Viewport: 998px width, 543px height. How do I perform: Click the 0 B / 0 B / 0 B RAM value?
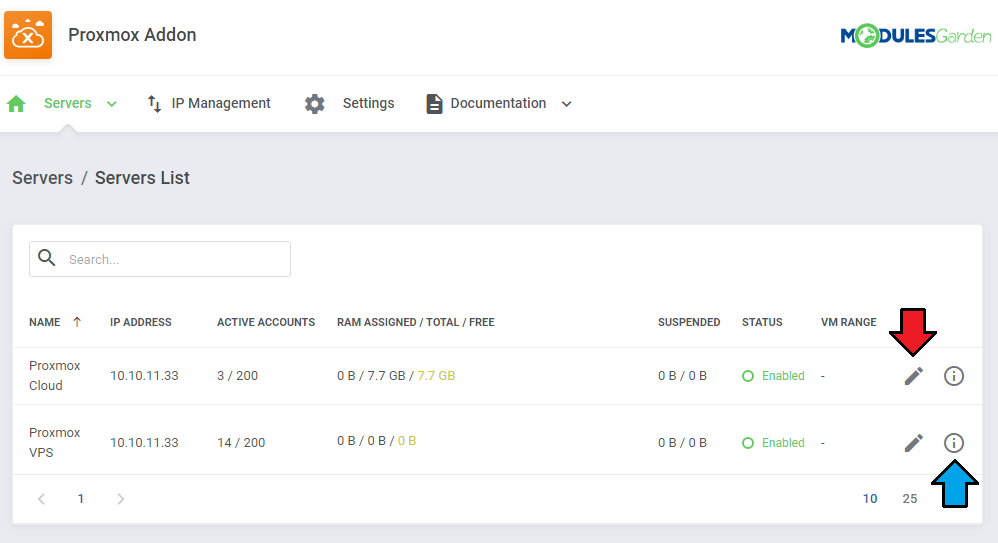[x=376, y=441]
